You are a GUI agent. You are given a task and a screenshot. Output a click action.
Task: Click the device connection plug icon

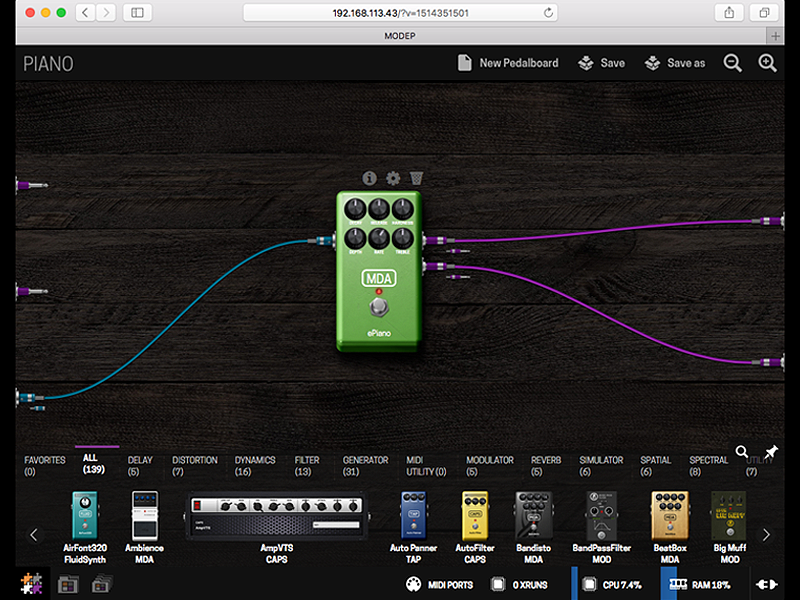(x=766, y=585)
